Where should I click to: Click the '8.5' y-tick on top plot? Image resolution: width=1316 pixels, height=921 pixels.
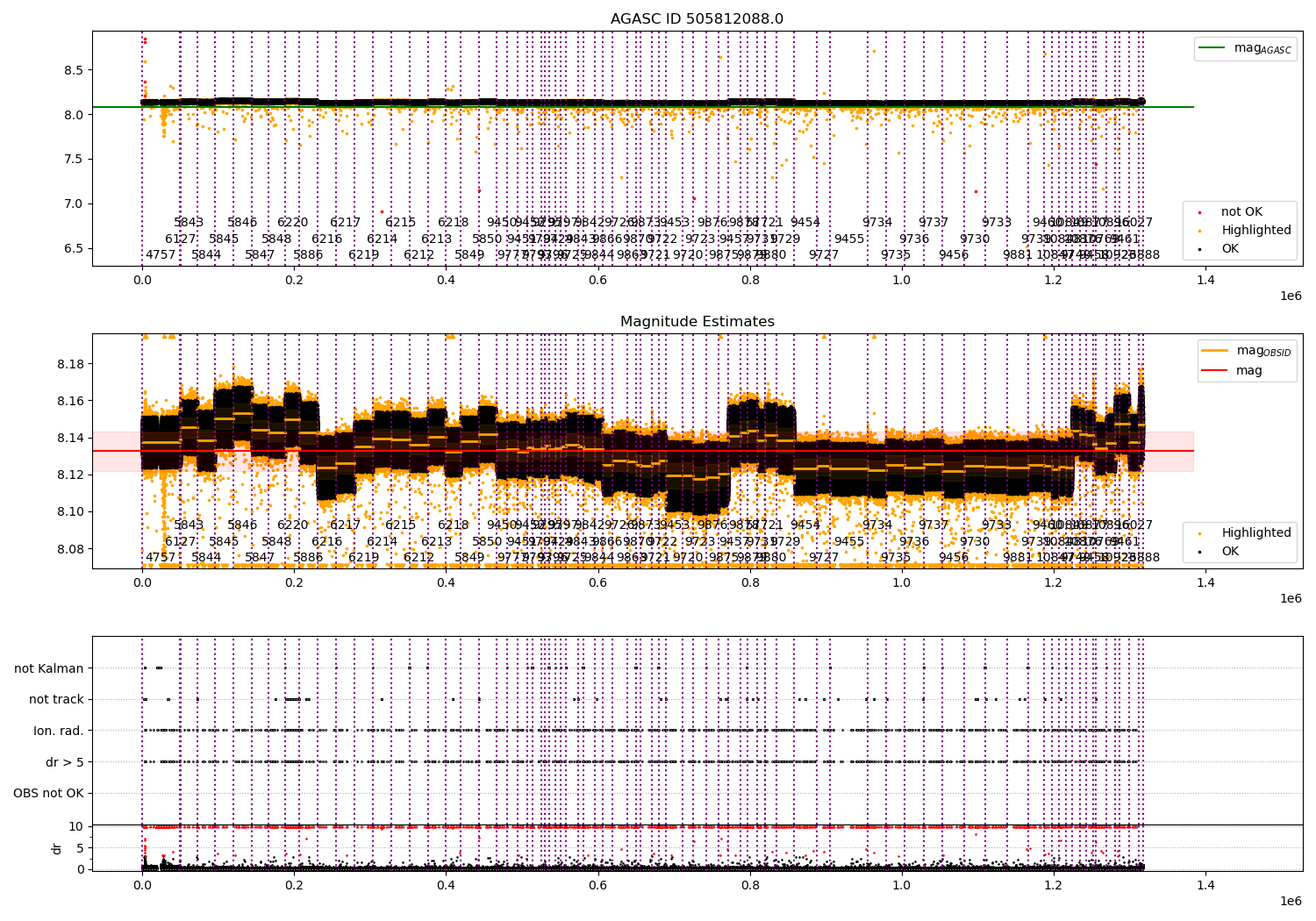[x=74, y=70]
